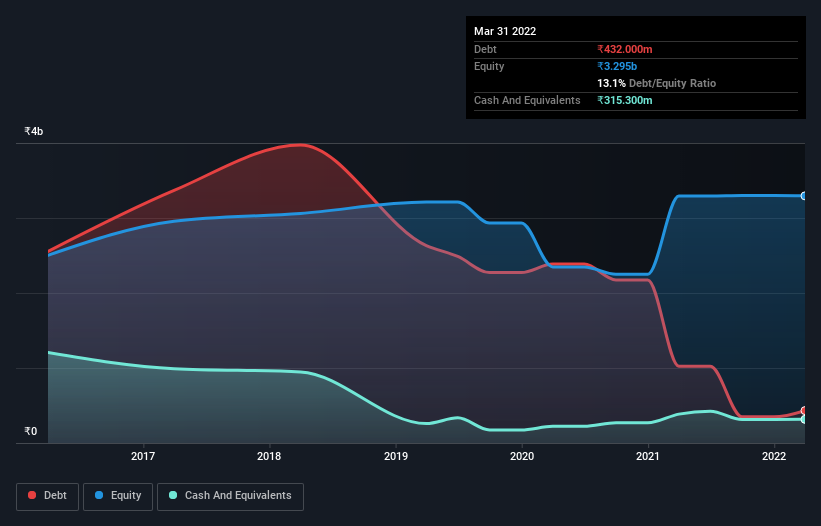Viewport: 821px width, 526px height.
Task: Click the ₹432.000m debt value
Action: [x=625, y=49]
